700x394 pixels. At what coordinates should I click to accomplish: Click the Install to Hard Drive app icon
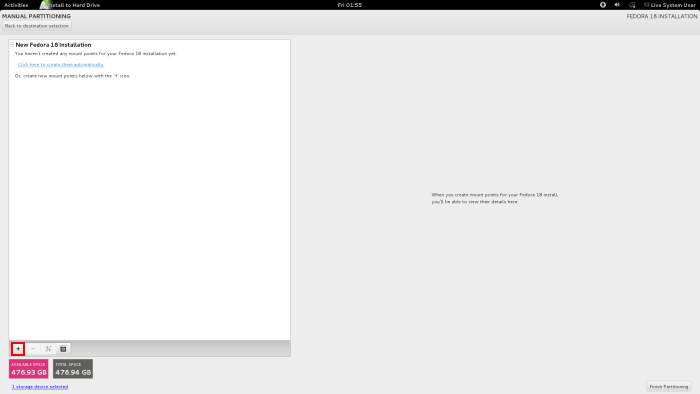pos(45,5)
